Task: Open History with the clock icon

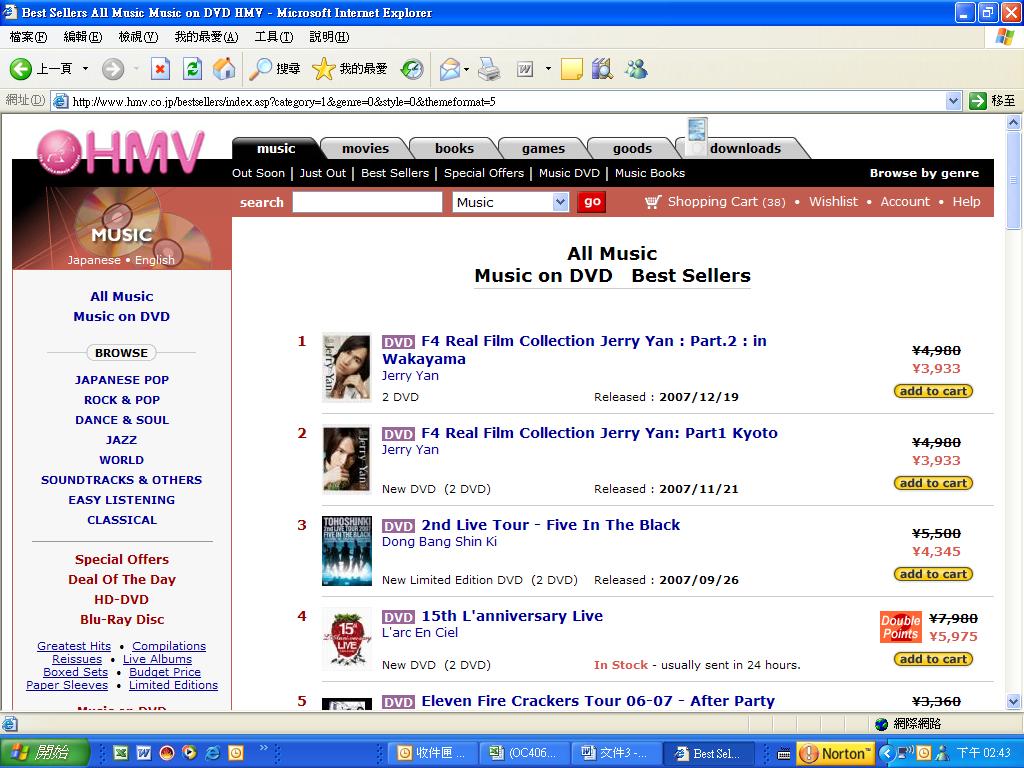Action: point(412,69)
